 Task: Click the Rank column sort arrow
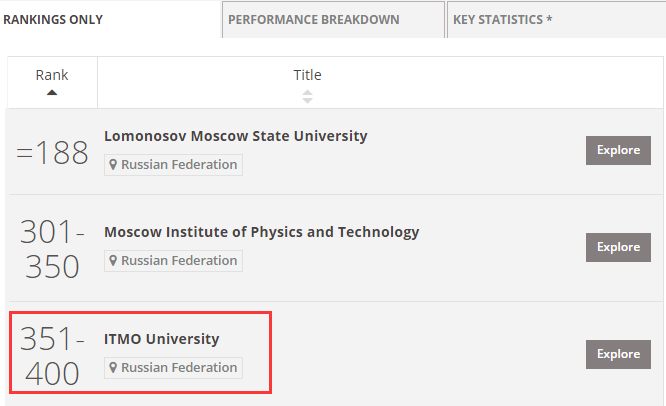(x=52, y=93)
